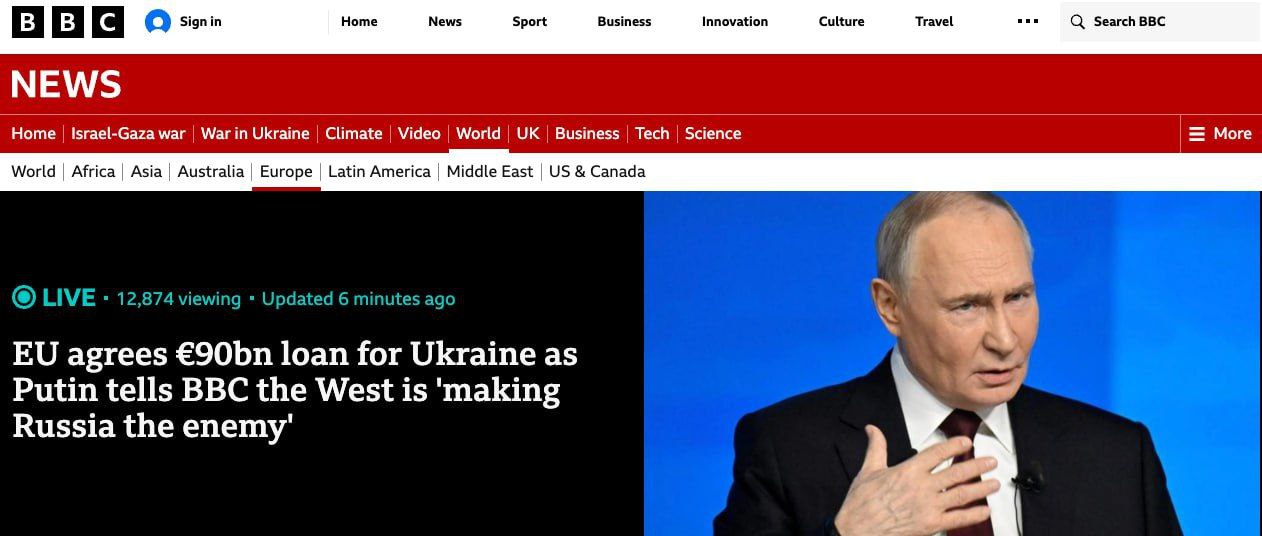
Task: Open the three-dot more menu in top navigation
Action: [1028, 21]
